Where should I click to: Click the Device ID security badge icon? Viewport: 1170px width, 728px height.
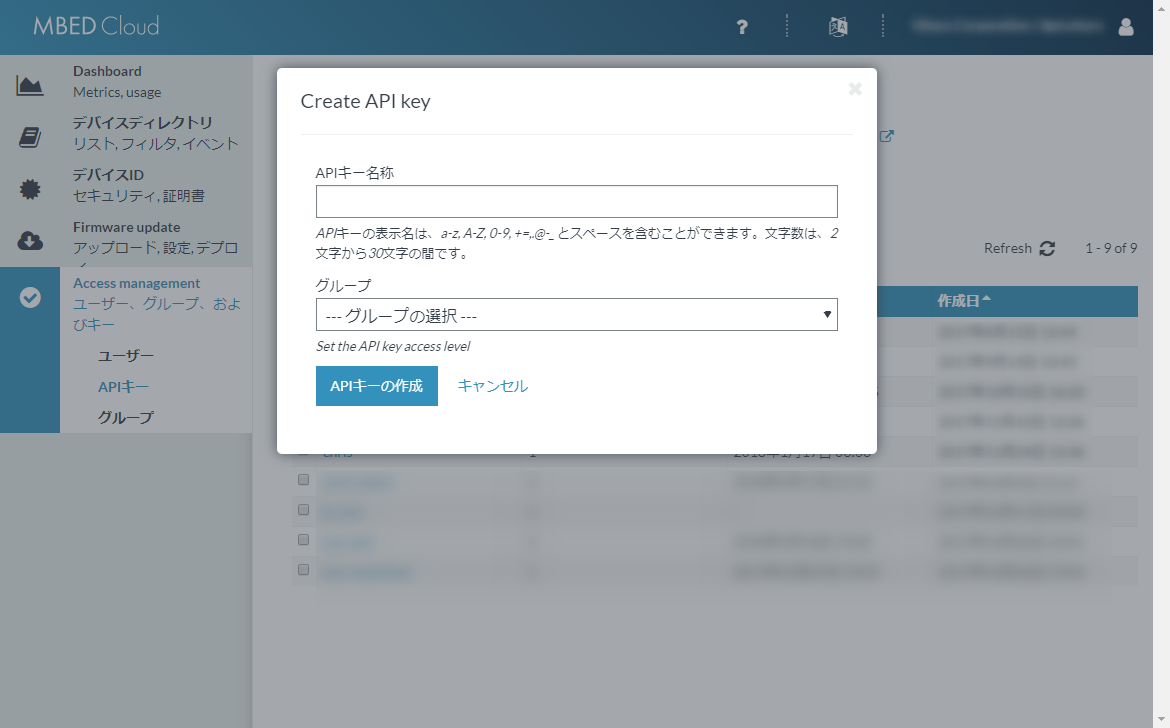click(x=30, y=189)
